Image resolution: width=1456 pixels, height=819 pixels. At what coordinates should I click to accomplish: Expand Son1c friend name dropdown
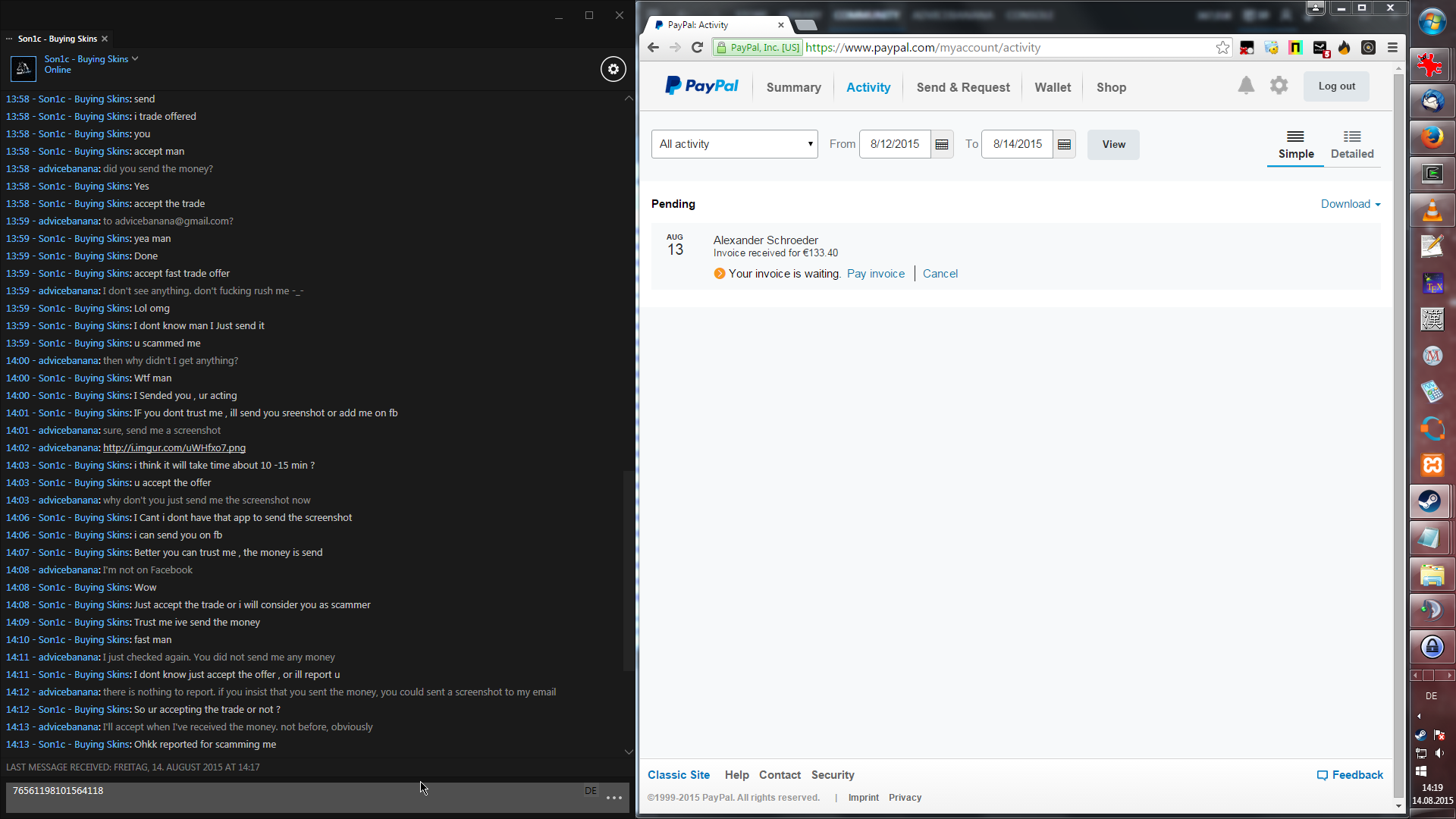(135, 58)
